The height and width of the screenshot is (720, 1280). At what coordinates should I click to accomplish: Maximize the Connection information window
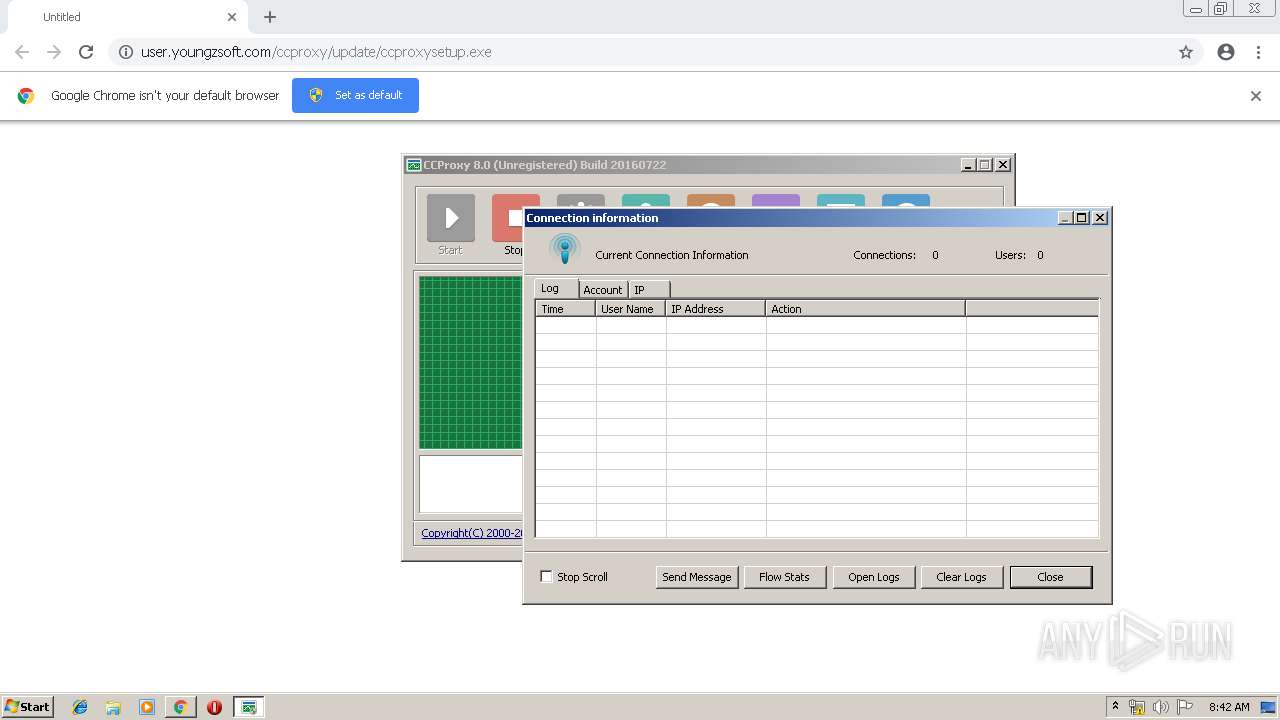coord(1082,218)
